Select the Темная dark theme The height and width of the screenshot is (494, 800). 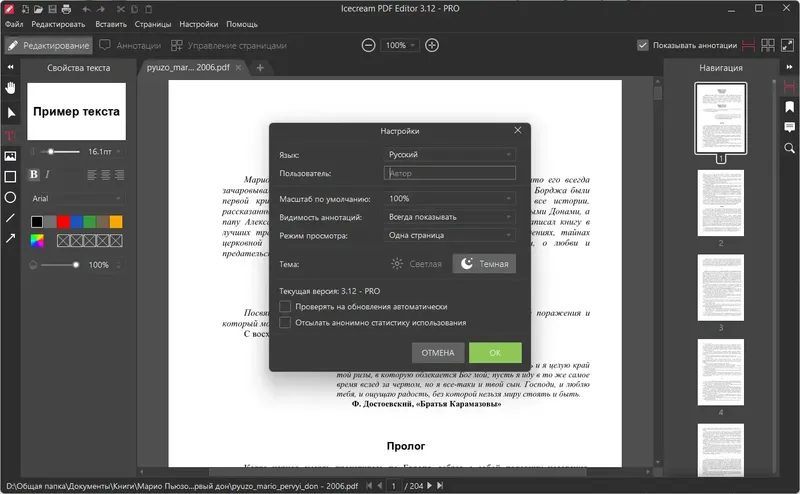pyautogui.click(x=484, y=264)
